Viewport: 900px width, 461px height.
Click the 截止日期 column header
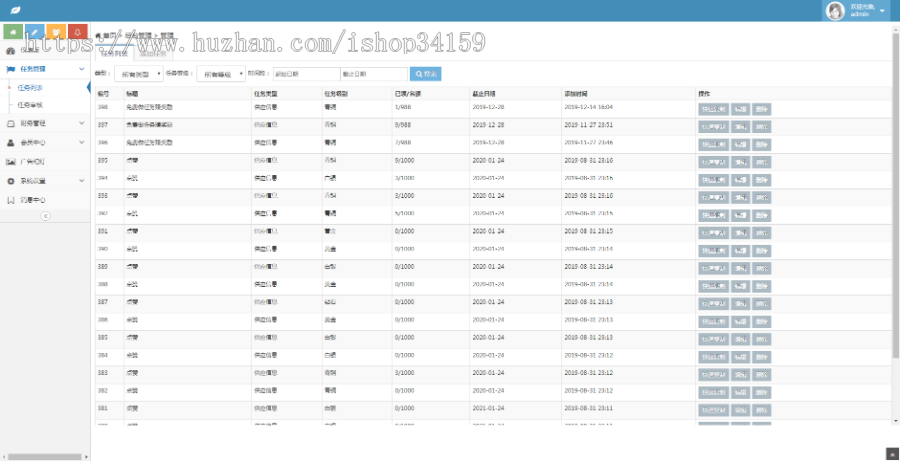(484, 94)
